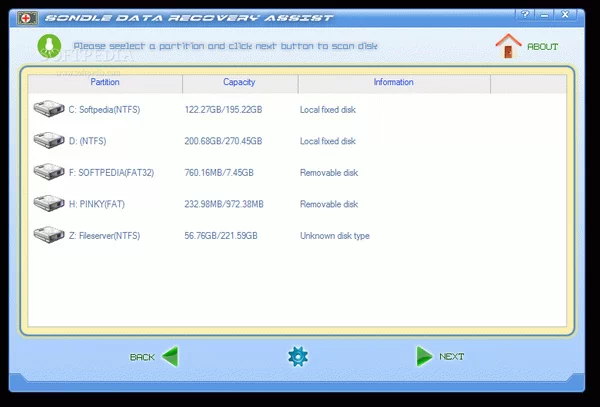Sort by the Partition column header
600x407 pixels.
(x=105, y=82)
